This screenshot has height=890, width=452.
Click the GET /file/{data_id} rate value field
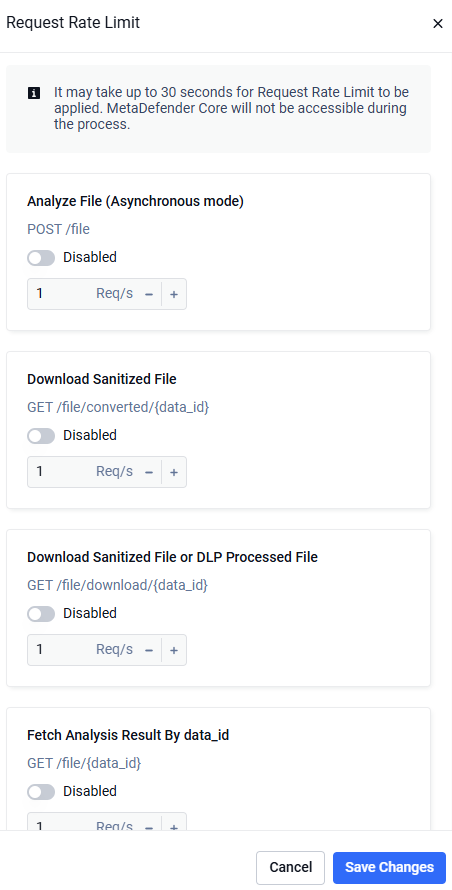[62, 823]
